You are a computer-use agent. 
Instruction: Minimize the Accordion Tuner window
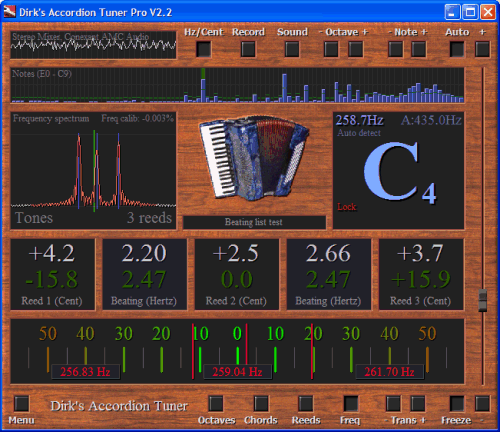(452, 13)
